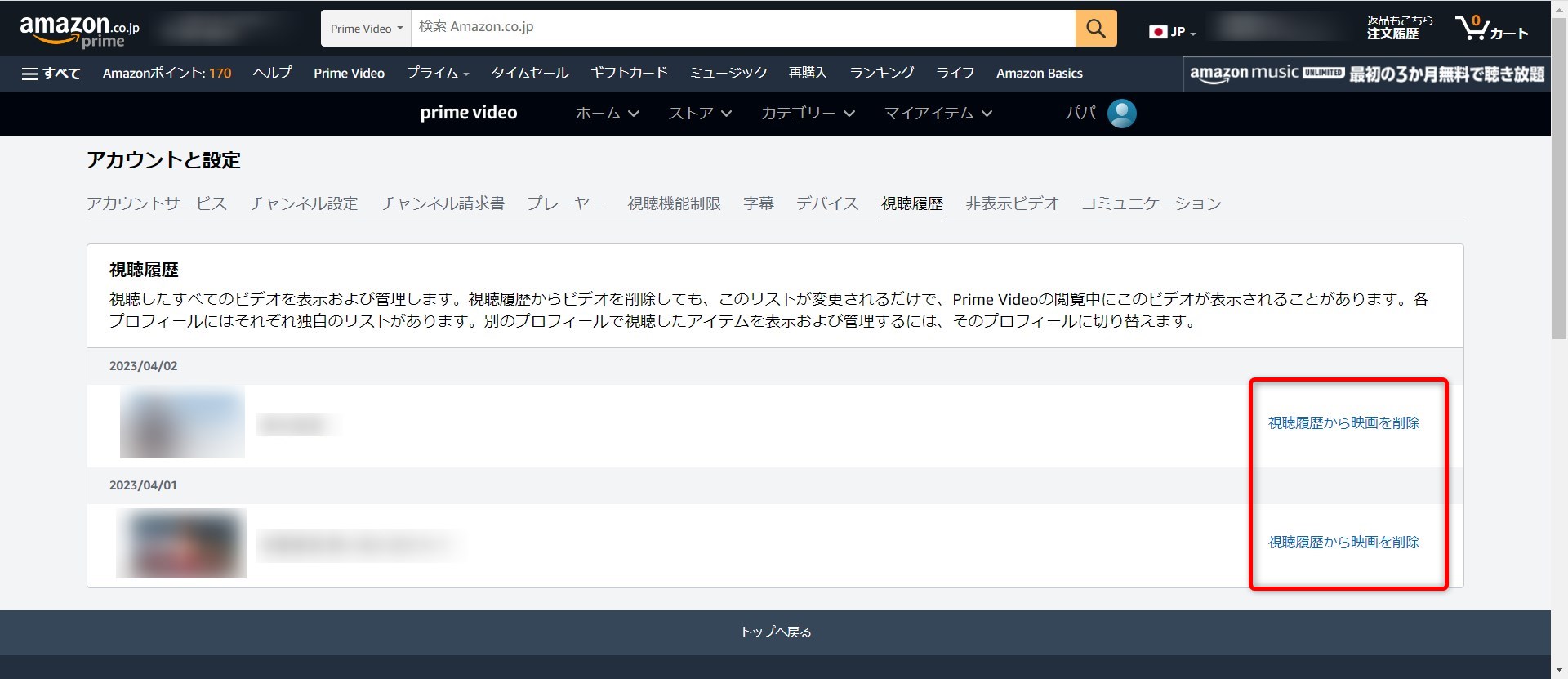Click the パパ profile avatar icon
Viewport: 1568px width, 679px height.
[1121, 114]
